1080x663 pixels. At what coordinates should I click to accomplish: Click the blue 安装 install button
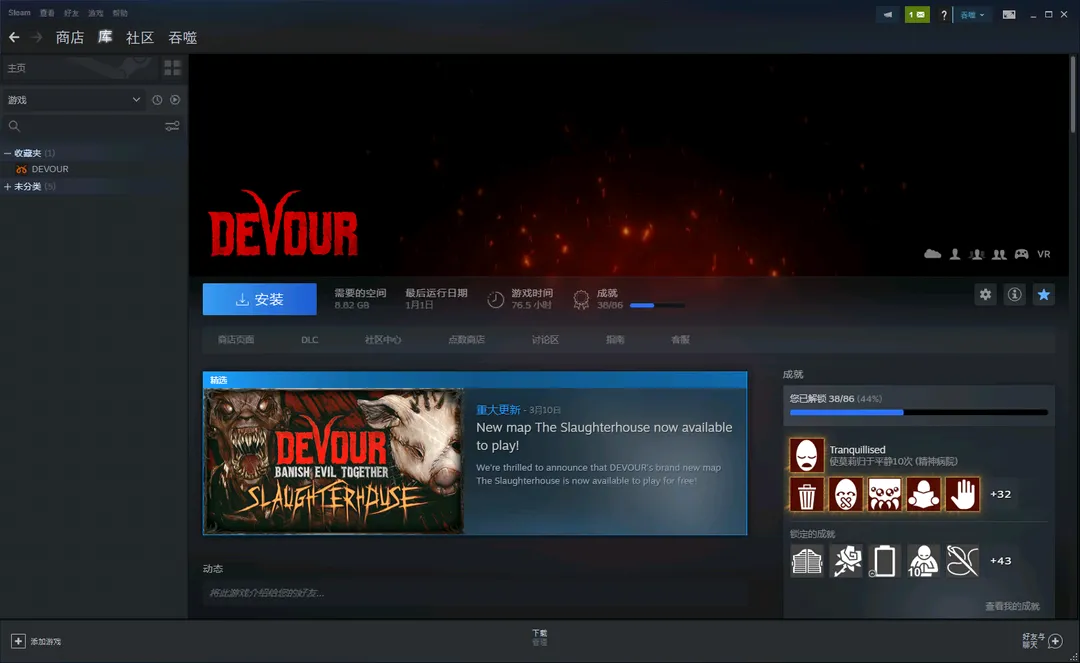click(259, 299)
